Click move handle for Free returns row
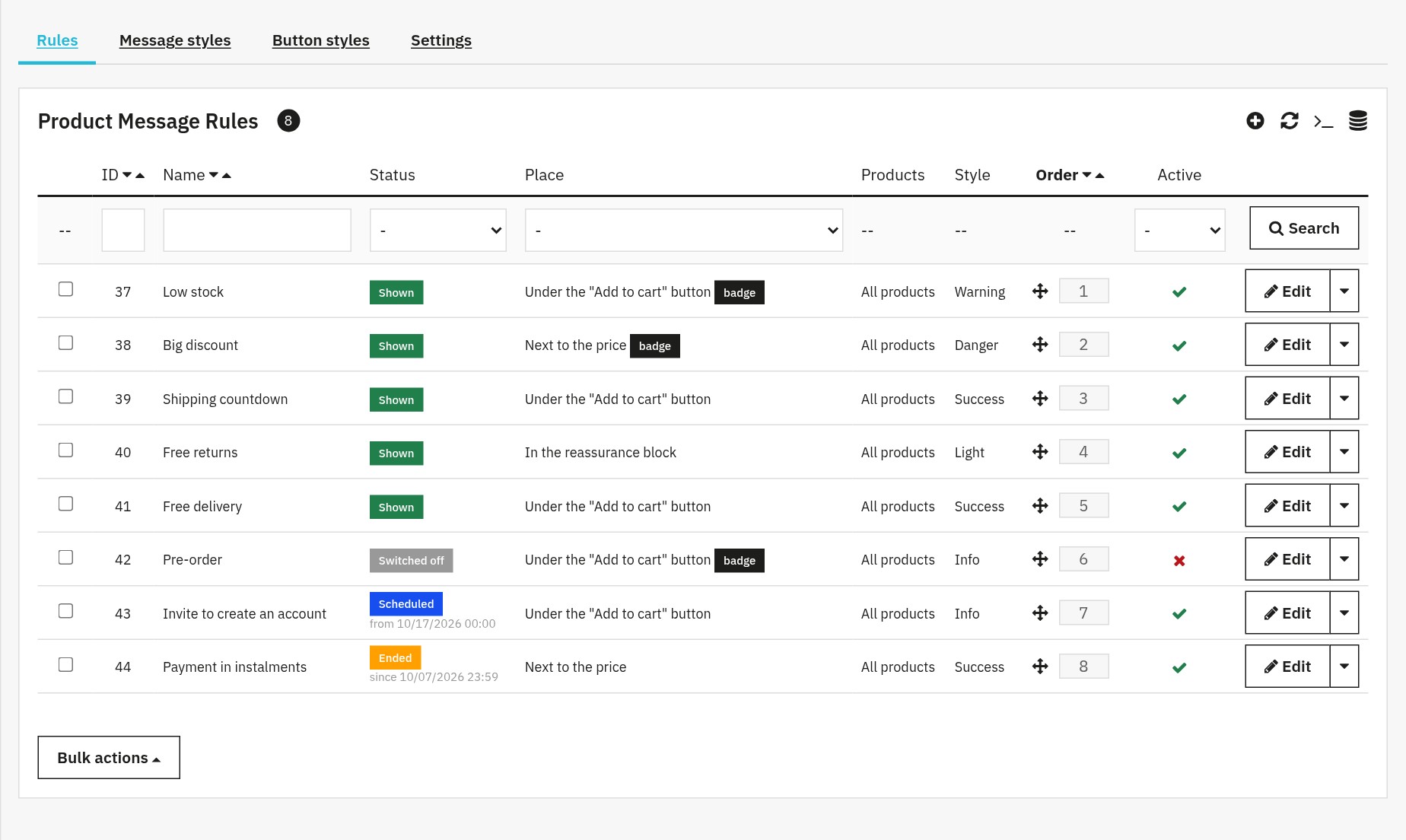 click(x=1040, y=452)
